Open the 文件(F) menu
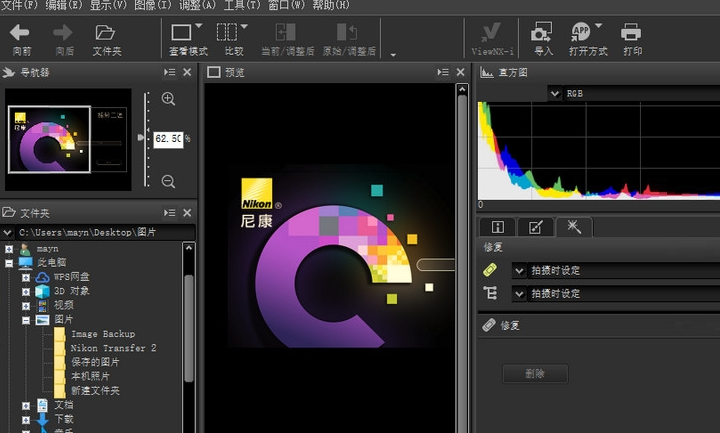This screenshot has height=433, width=720. (x=20, y=6)
